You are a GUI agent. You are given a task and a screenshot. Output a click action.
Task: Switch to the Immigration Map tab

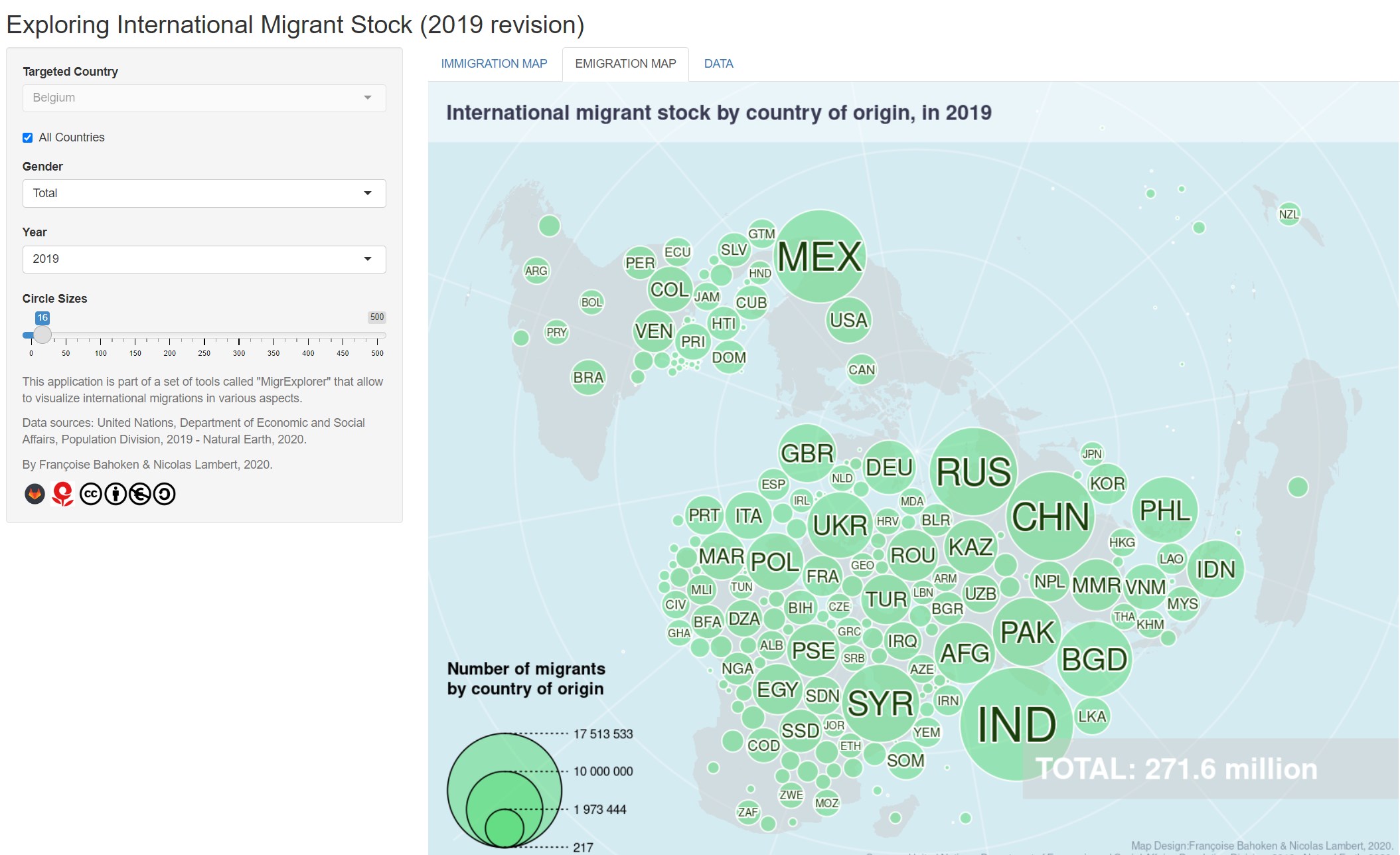494,64
